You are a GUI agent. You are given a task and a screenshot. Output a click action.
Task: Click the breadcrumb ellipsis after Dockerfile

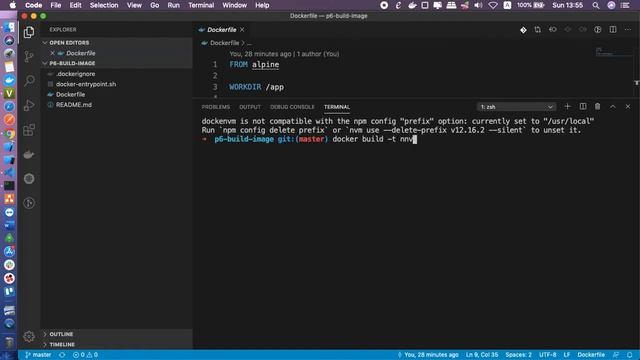(x=249, y=42)
